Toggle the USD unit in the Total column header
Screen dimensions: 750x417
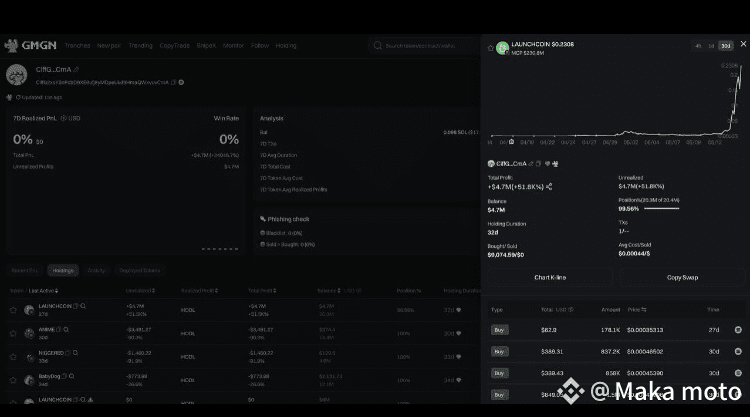(564, 310)
